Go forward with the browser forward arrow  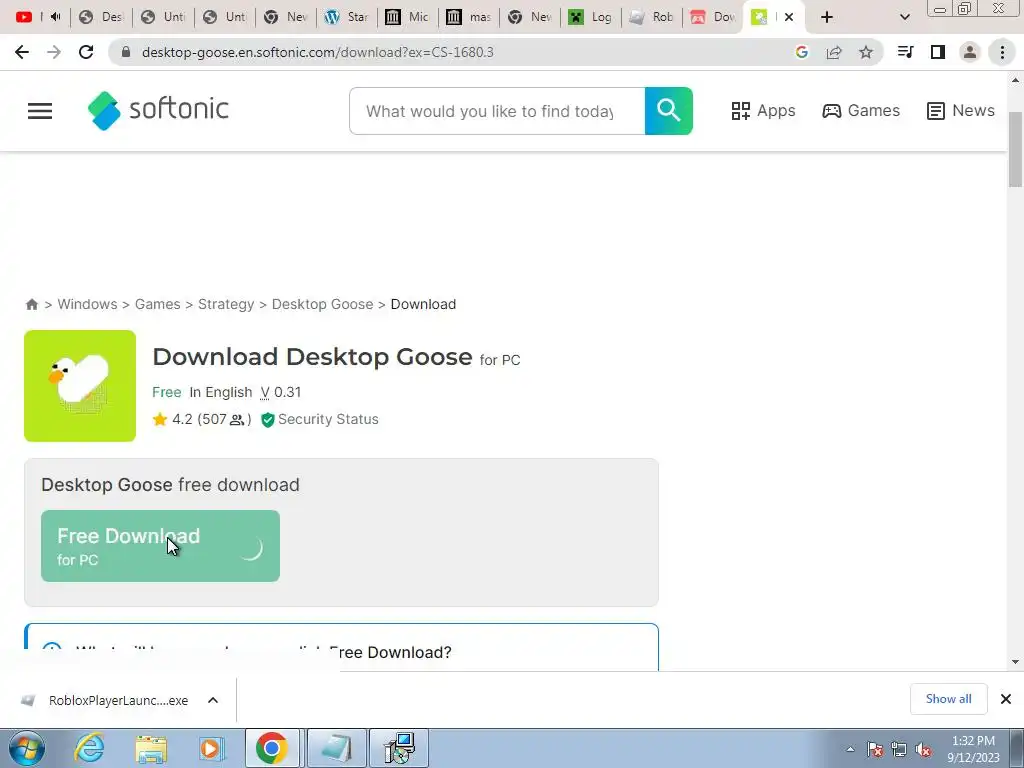tap(54, 52)
